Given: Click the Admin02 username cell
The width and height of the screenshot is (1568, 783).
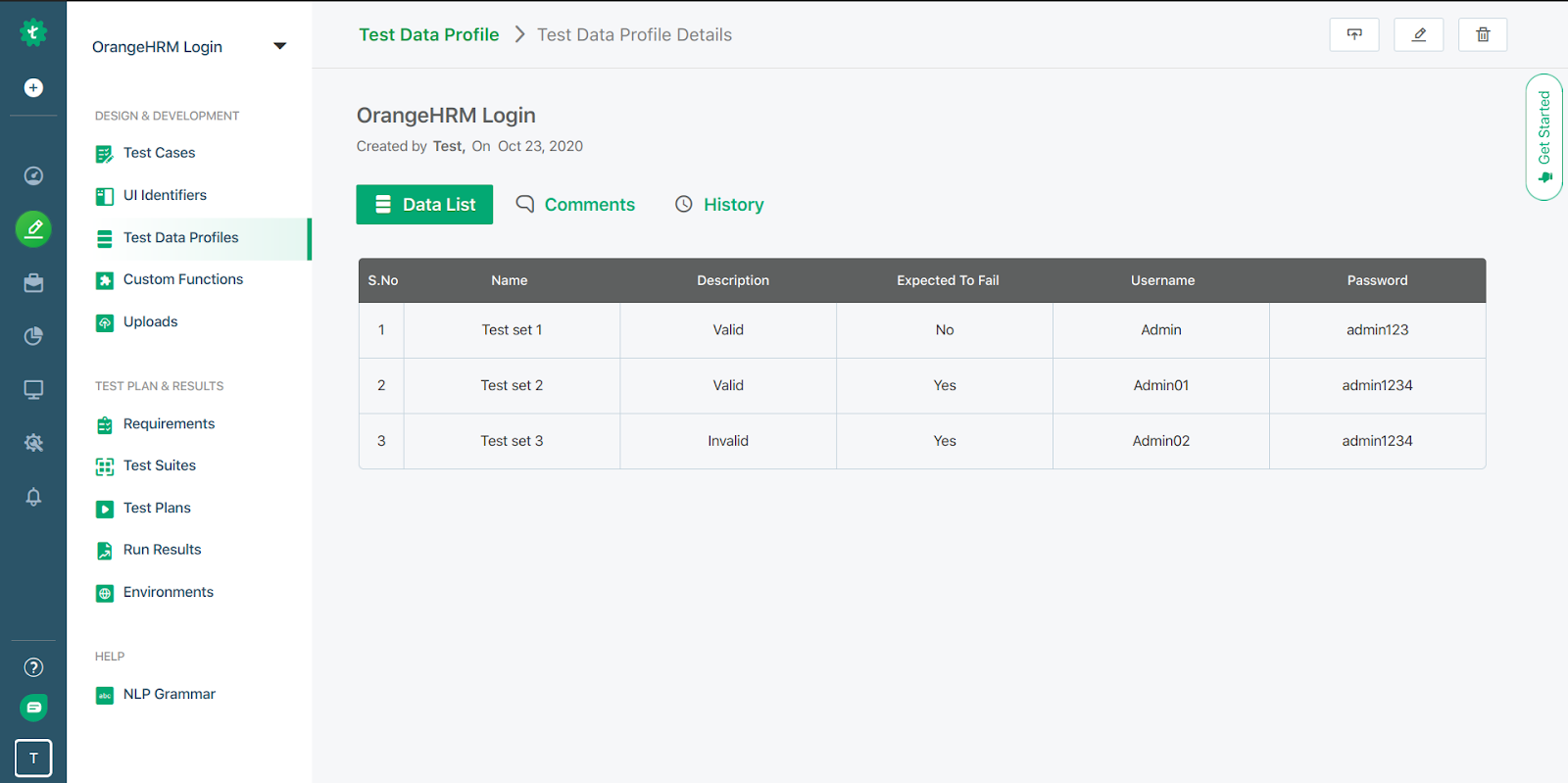Looking at the screenshot, I should [1161, 441].
